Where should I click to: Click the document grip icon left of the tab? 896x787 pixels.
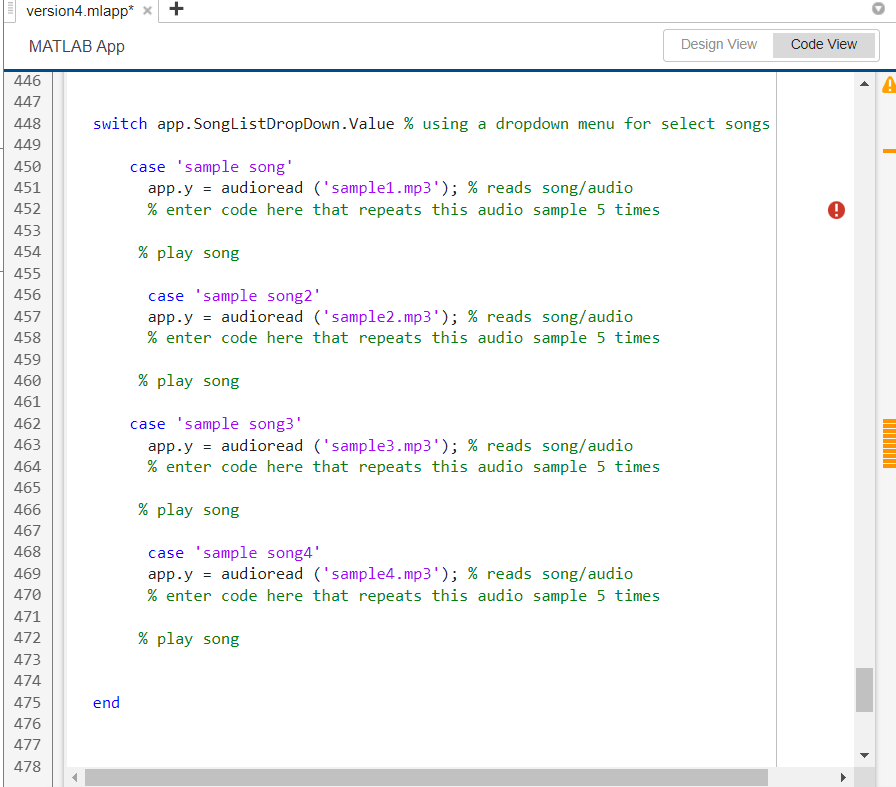click(x=10, y=10)
